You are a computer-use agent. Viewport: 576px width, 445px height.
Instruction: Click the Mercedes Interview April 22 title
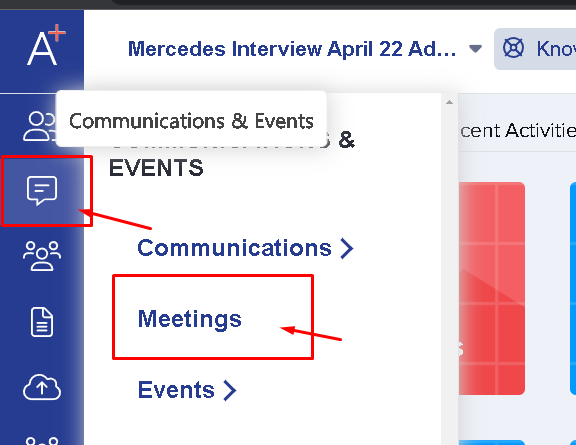coord(292,49)
